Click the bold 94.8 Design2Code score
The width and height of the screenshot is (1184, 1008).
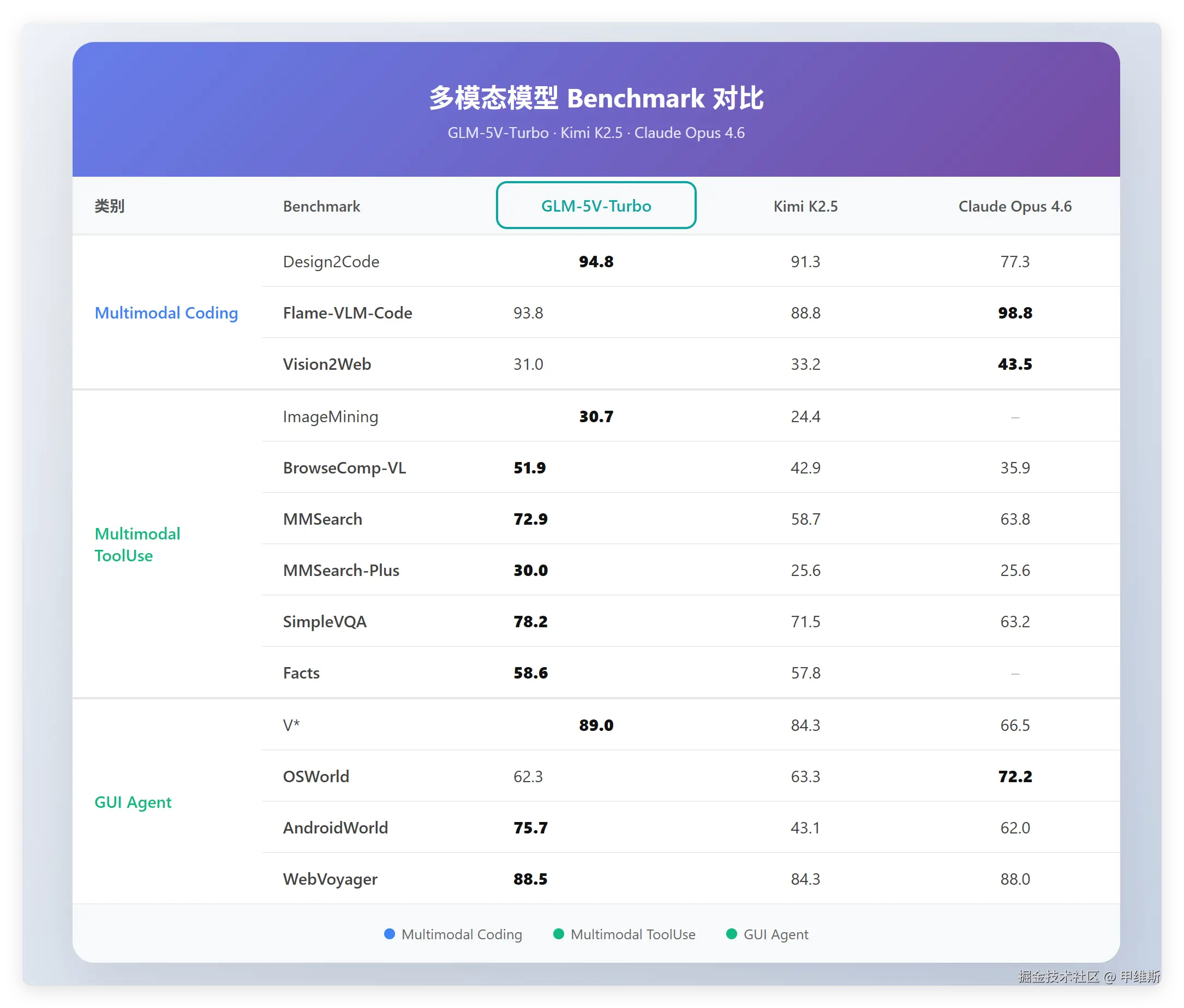(595, 262)
